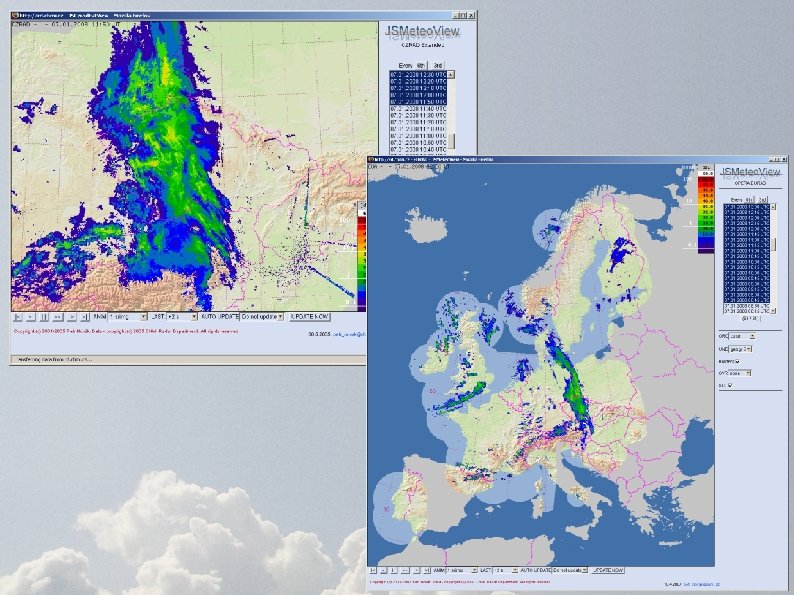Select the 10:40 UTC entry in CZRAD list
The image size is (794, 595).
click(418, 149)
